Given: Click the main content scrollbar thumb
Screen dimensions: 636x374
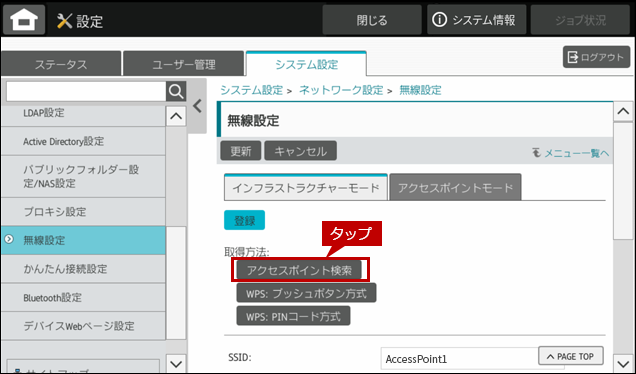Looking at the screenshot, I should click(x=623, y=181).
